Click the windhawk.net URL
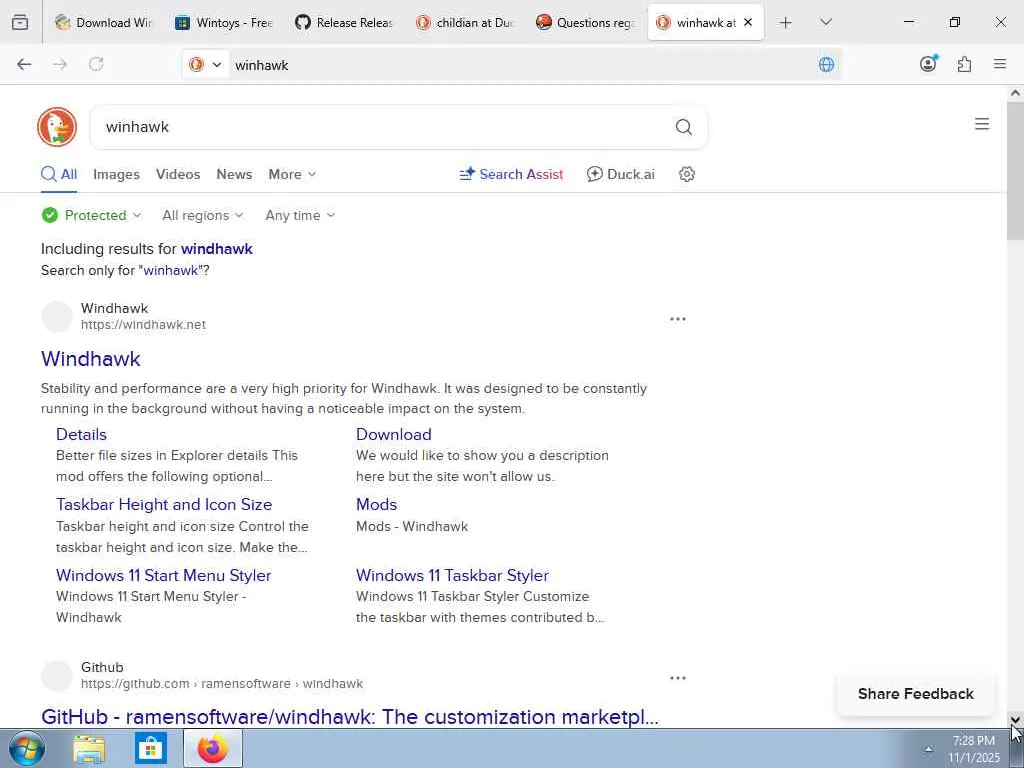The image size is (1024, 768). click(x=143, y=325)
